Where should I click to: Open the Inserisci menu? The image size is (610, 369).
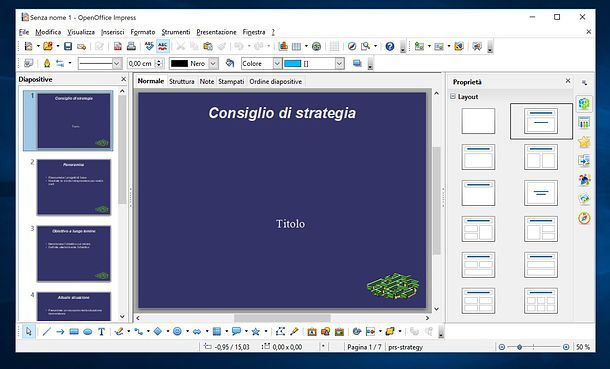pos(112,32)
